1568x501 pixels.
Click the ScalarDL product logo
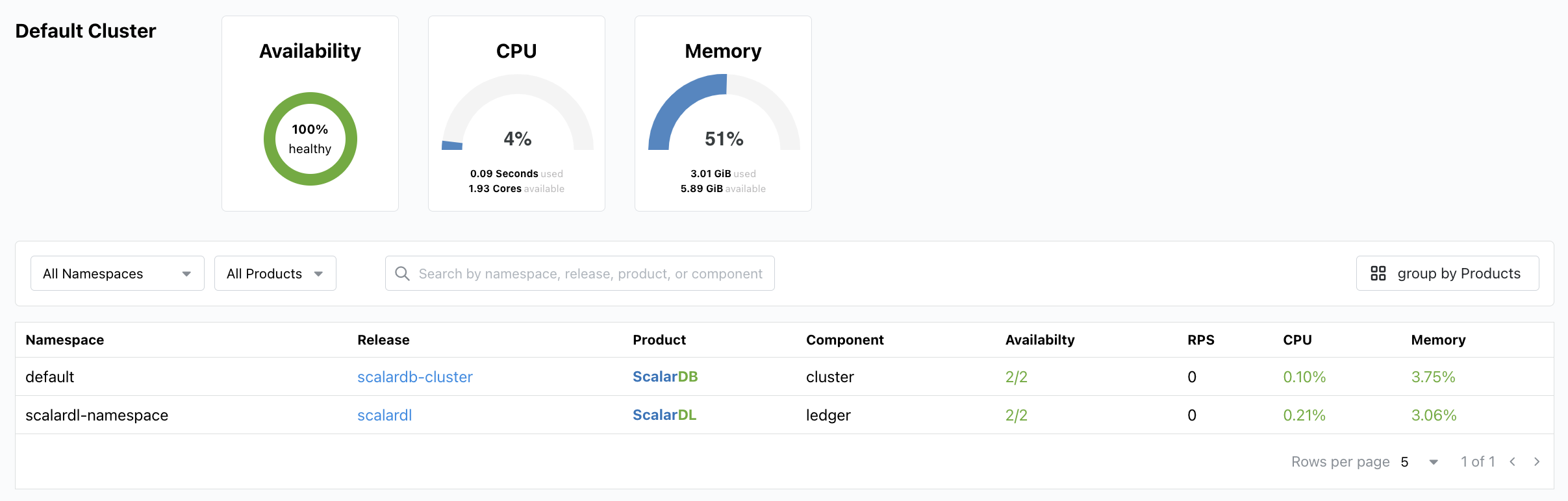664,415
